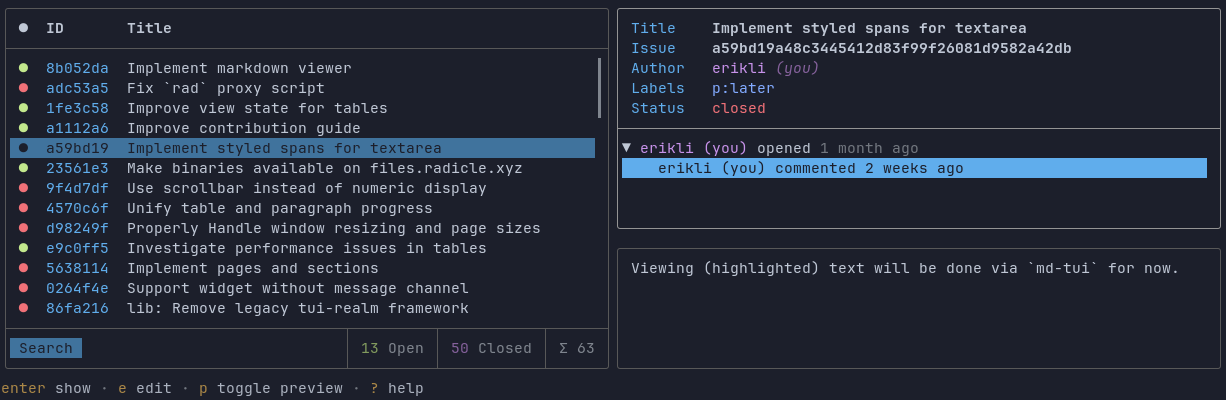Image resolution: width=1226 pixels, height=400 pixels.
Task: Select issue Unify table and paragraph progress
Action: tap(302, 208)
